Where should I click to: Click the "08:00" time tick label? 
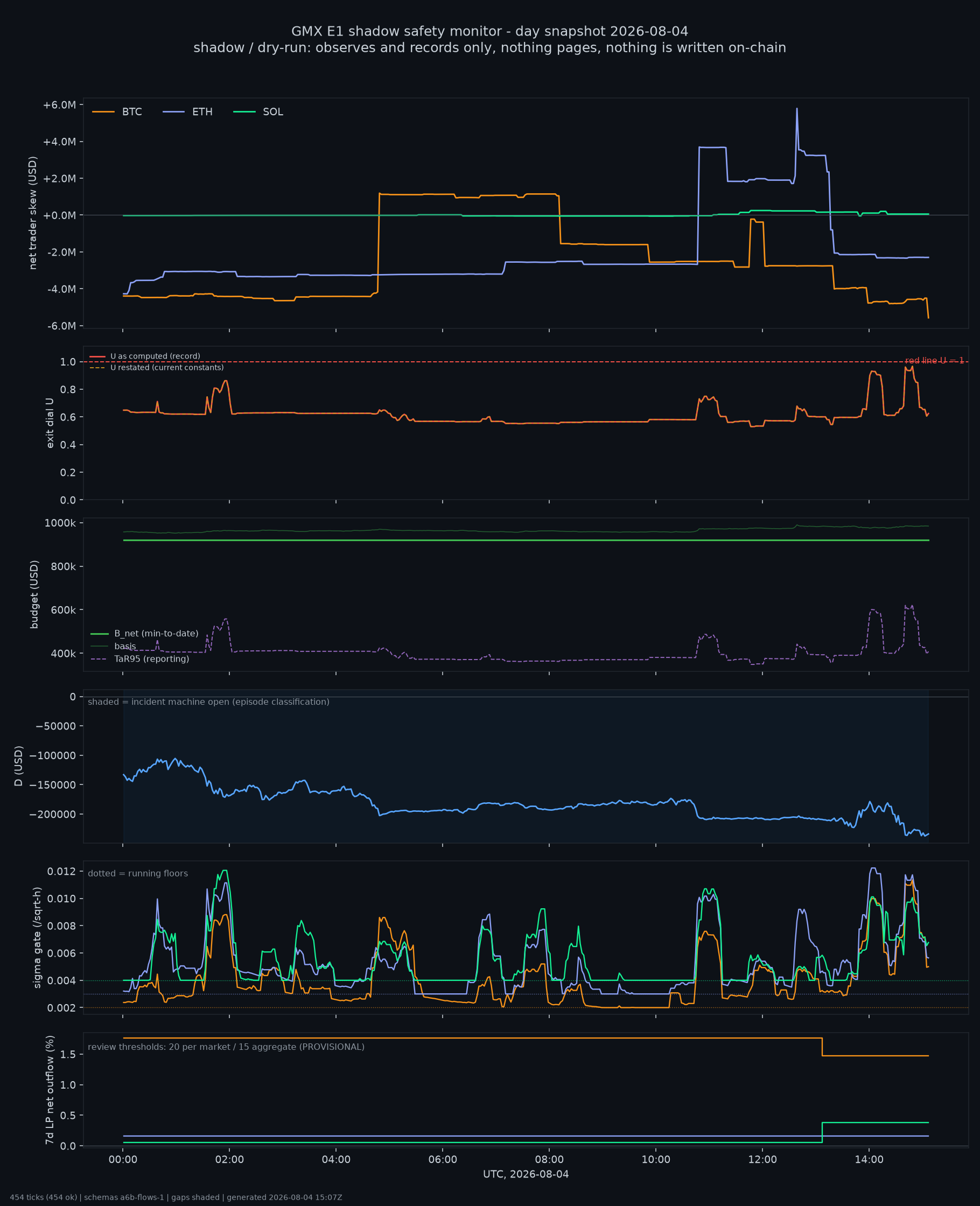pyautogui.click(x=549, y=1160)
